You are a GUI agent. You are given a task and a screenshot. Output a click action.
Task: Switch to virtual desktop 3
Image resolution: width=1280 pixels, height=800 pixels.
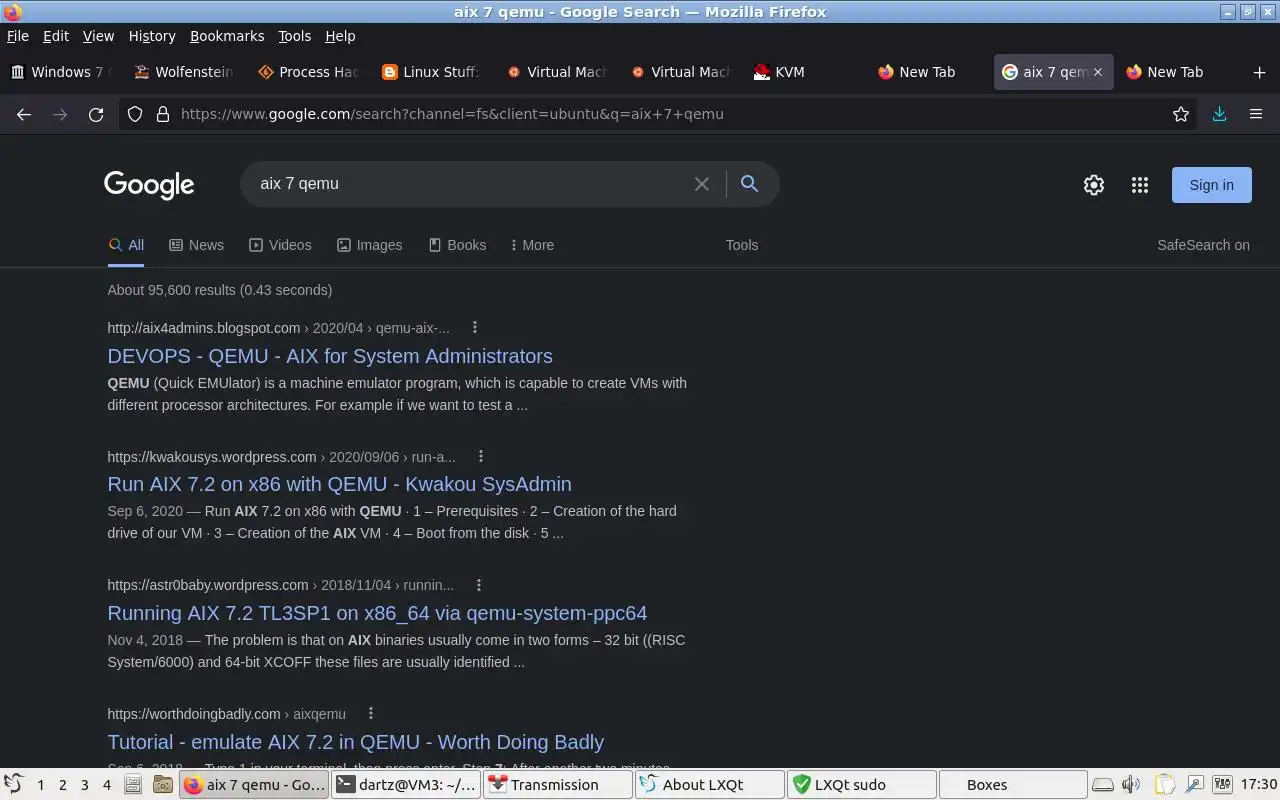[85, 785]
